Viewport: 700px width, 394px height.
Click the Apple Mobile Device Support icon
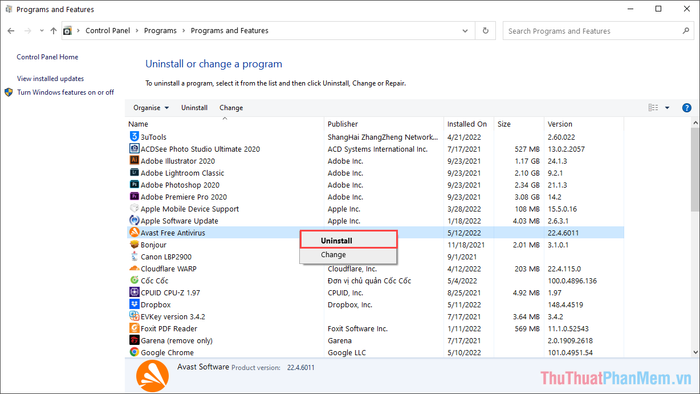[134, 208]
